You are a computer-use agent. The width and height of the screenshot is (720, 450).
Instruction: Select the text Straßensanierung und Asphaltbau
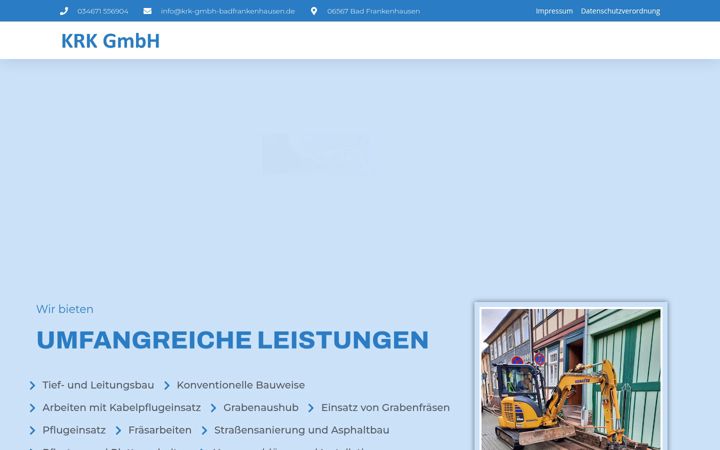click(x=302, y=430)
